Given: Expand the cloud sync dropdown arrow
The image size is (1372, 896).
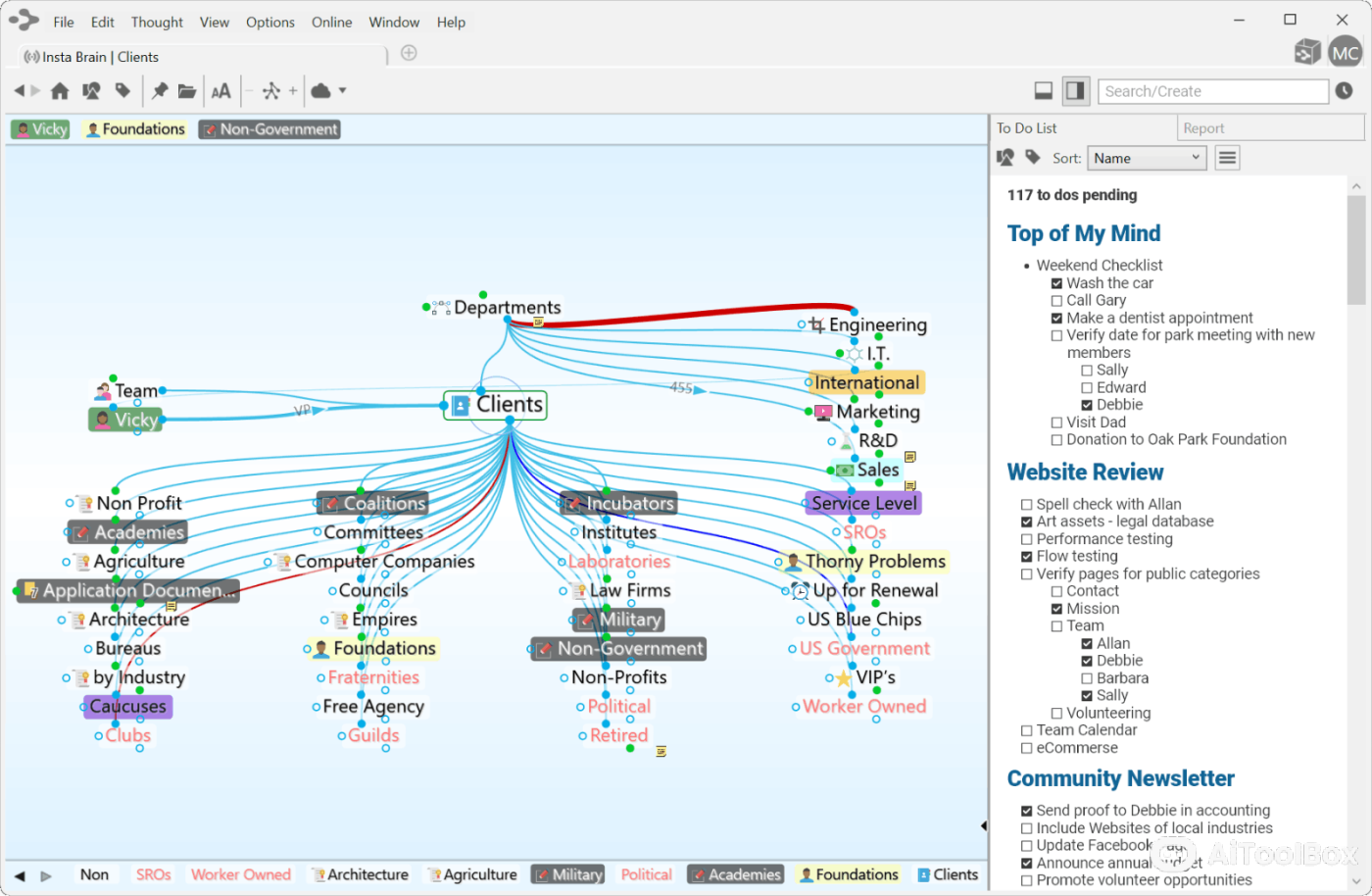Looking at the screenshot, I should pyautogui.click(x=342, y=91).
